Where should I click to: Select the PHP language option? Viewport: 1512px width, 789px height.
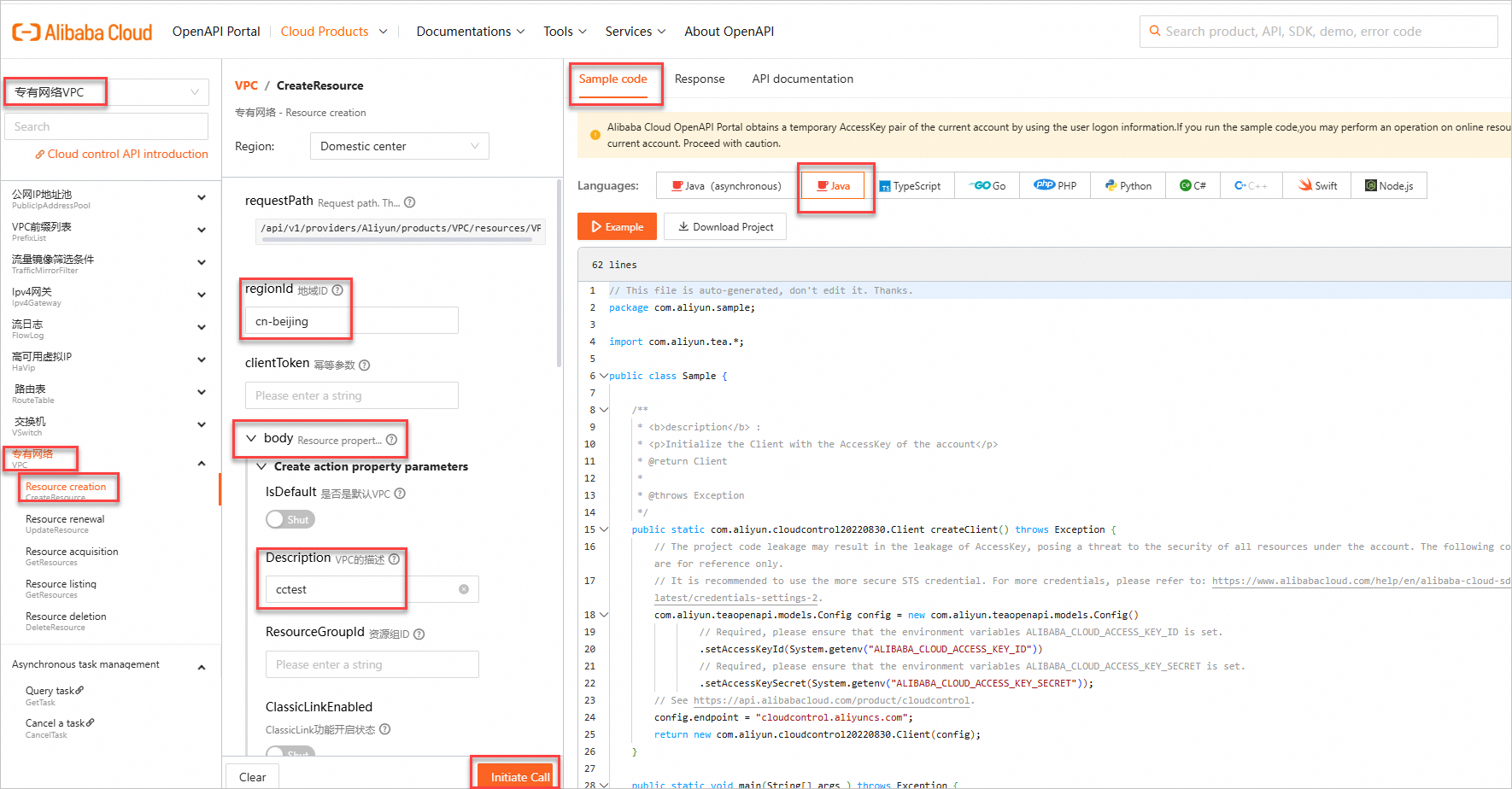tap(1055, 185)
